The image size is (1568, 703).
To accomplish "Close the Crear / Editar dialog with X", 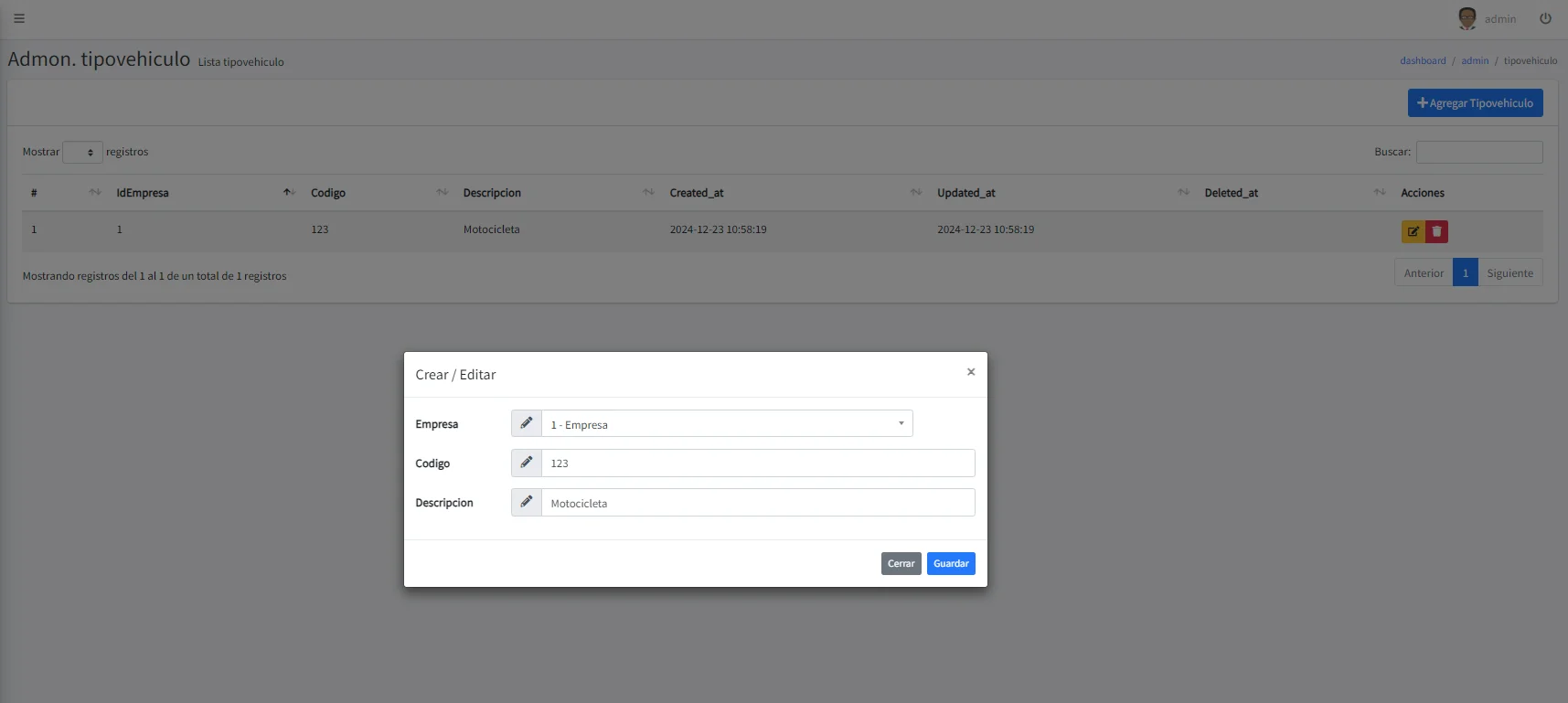I will (x=971, y=372).
